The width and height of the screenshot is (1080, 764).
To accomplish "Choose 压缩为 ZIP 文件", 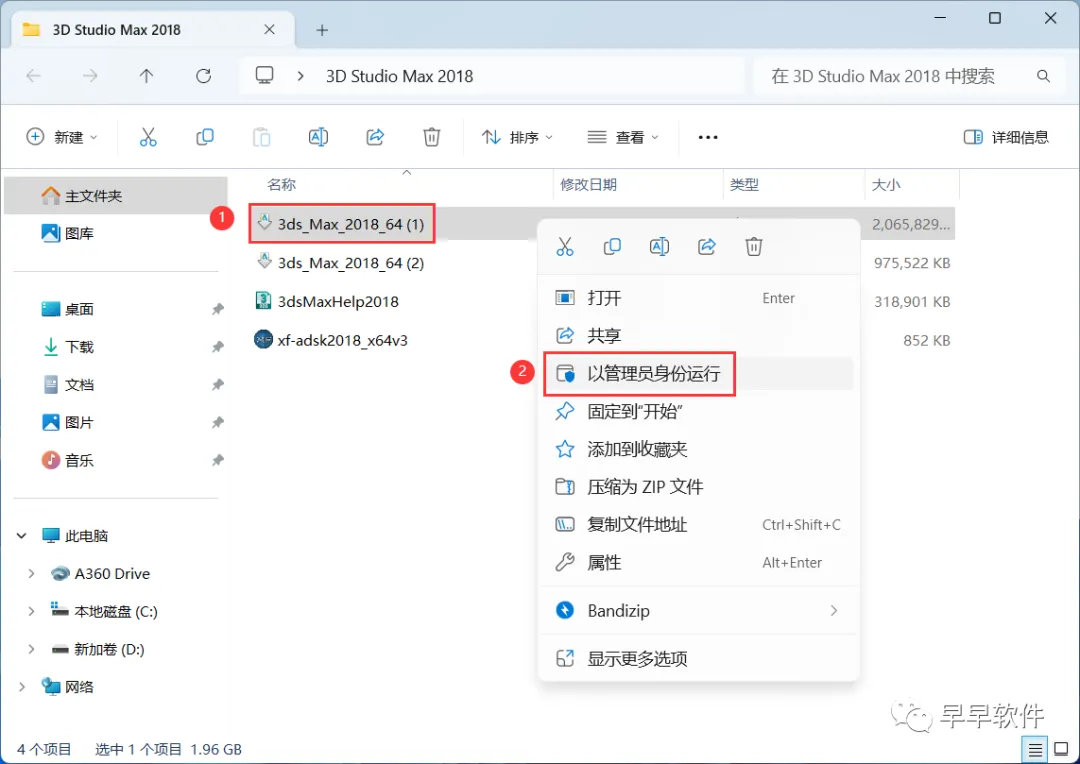I will 698,487.
